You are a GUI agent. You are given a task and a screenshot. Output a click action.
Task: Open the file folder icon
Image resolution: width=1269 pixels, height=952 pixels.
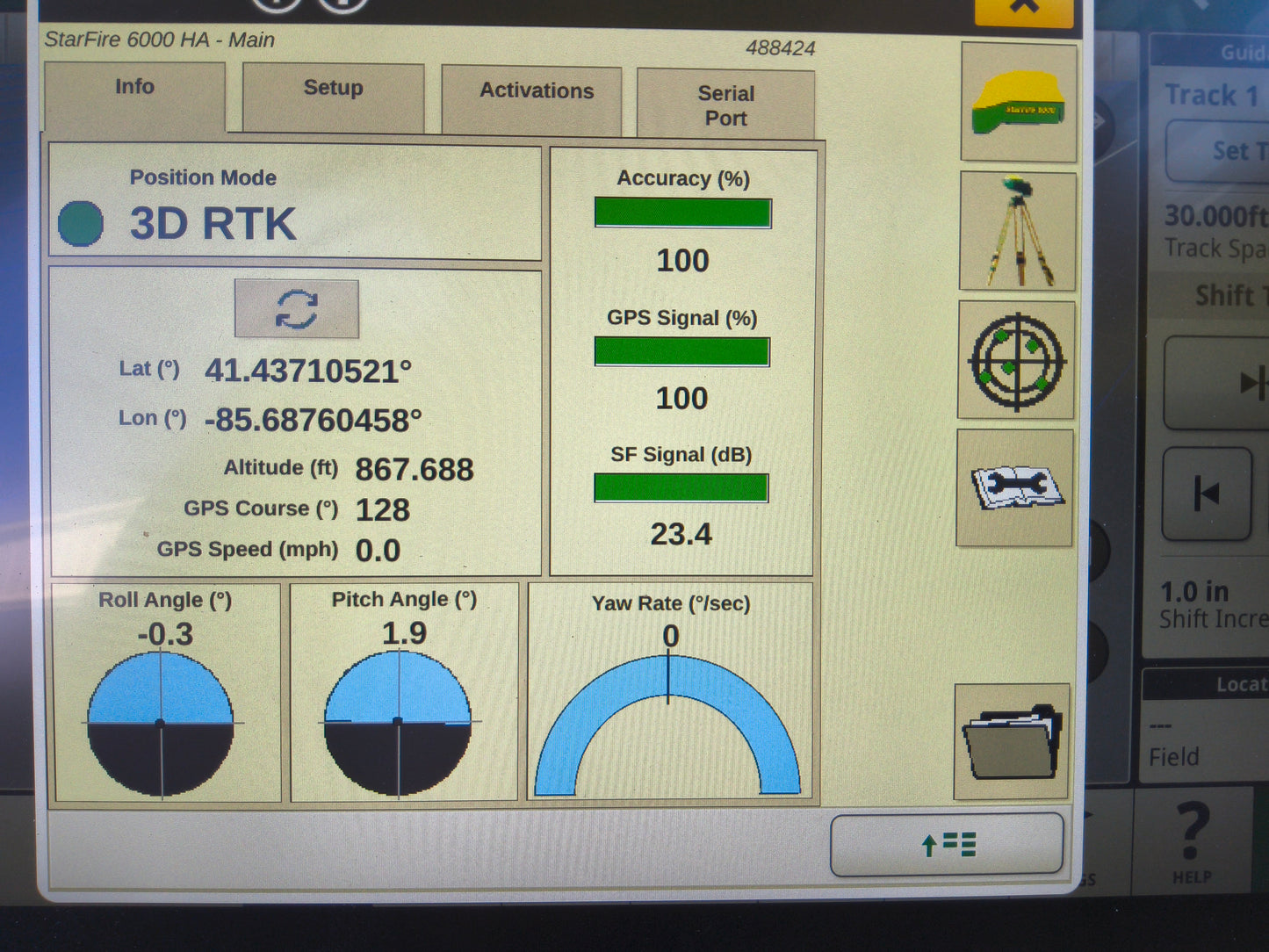[x=1013, y=742]
